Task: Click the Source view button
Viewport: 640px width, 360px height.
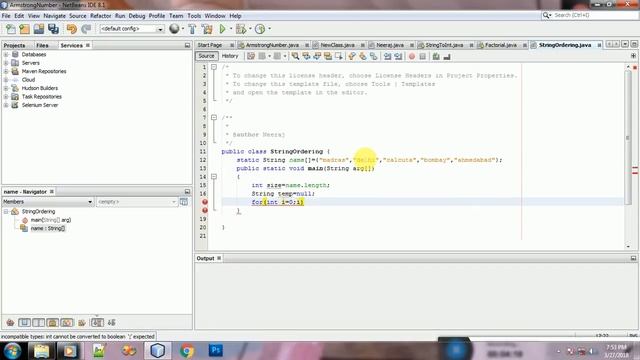Action: 207,56
